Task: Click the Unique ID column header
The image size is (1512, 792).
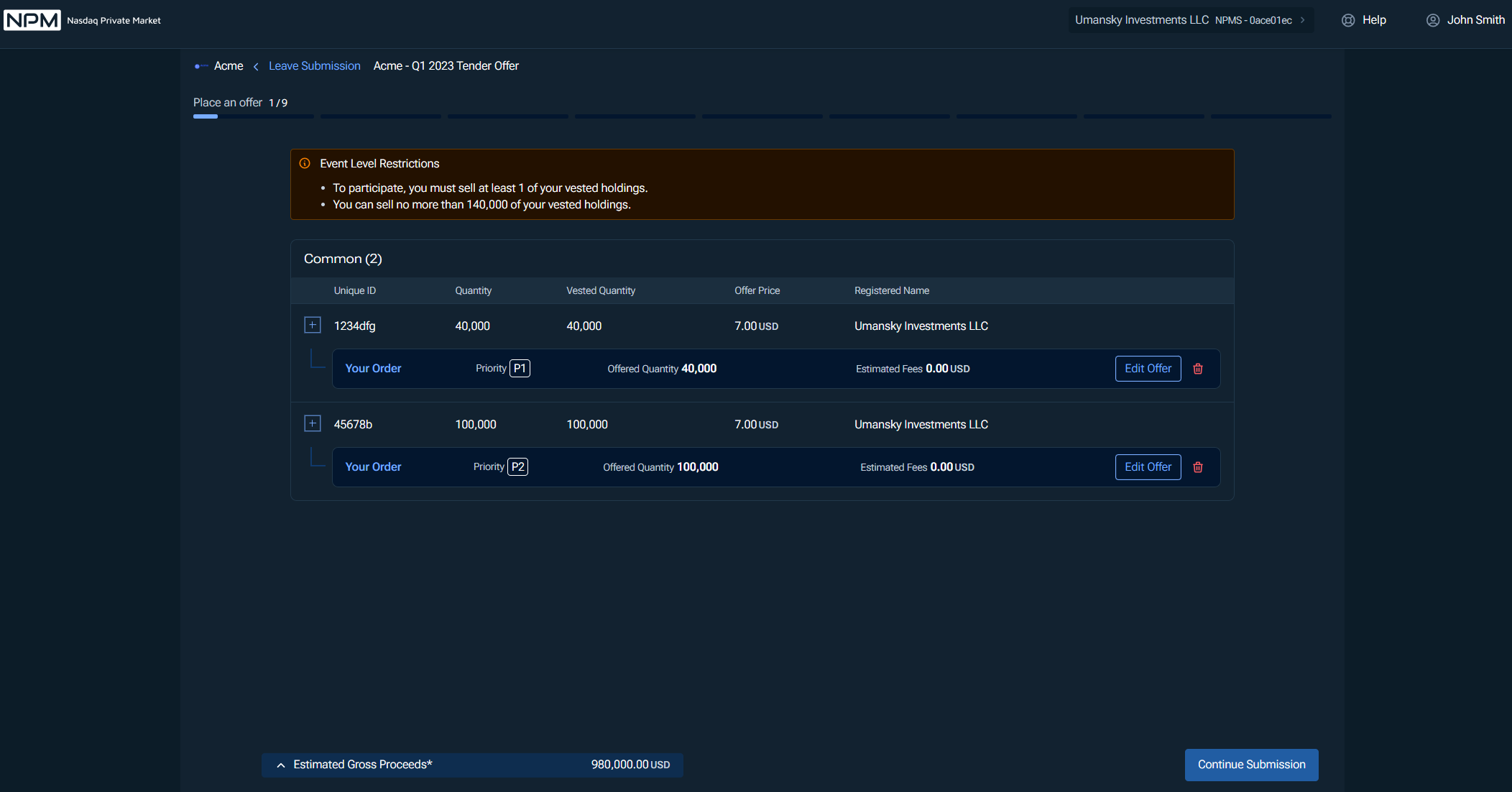Action: point(355,290)
